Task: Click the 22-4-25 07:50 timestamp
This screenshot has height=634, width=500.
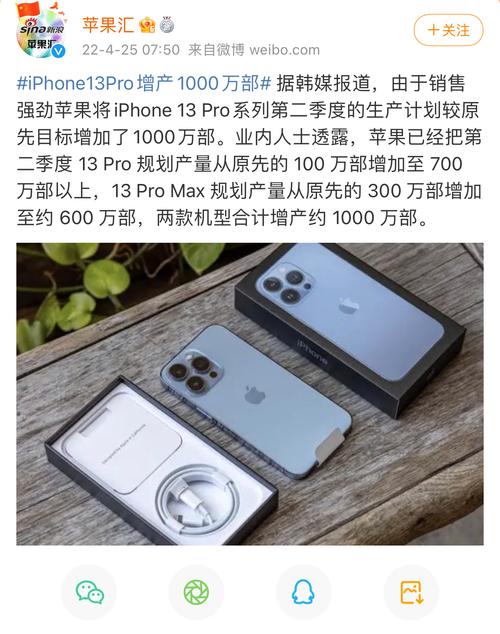Action: click(131, 50)
